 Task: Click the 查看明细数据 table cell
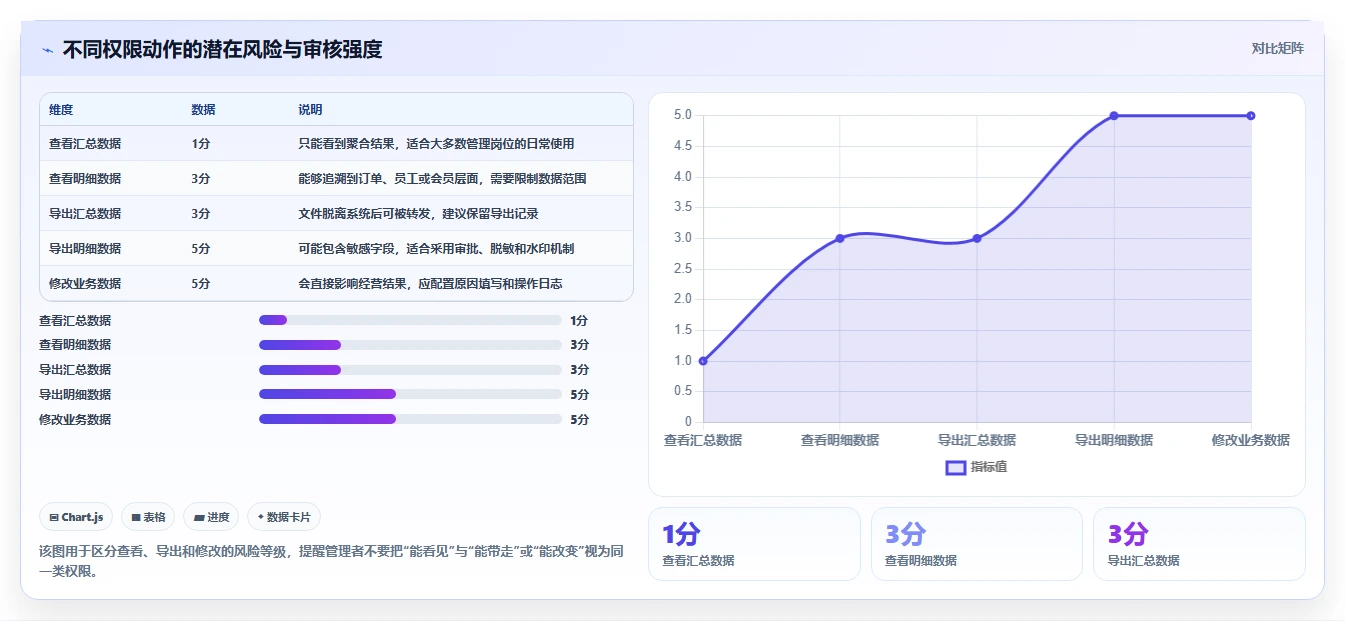[85, 178]
